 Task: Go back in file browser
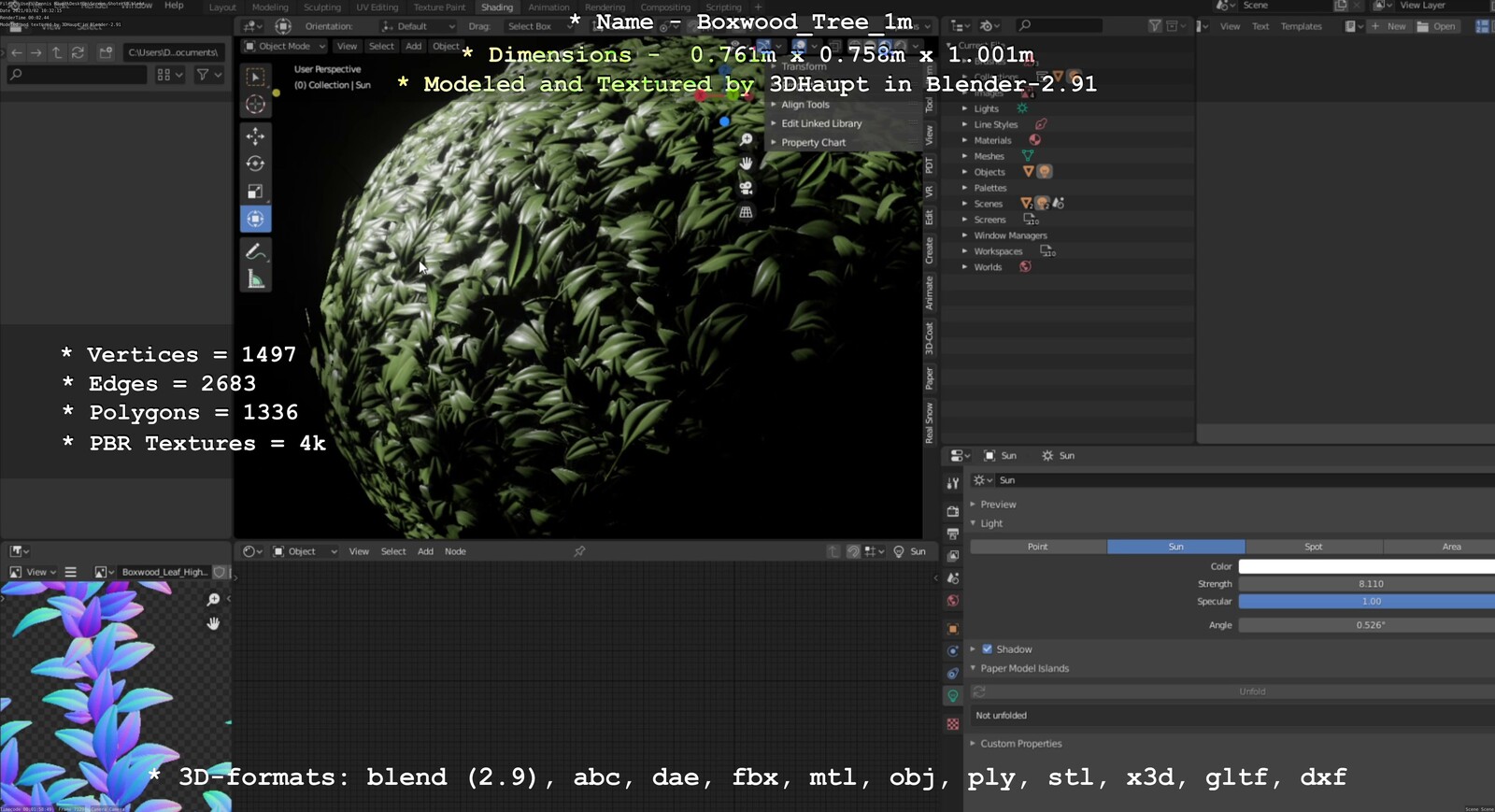[x=16, y=52]
